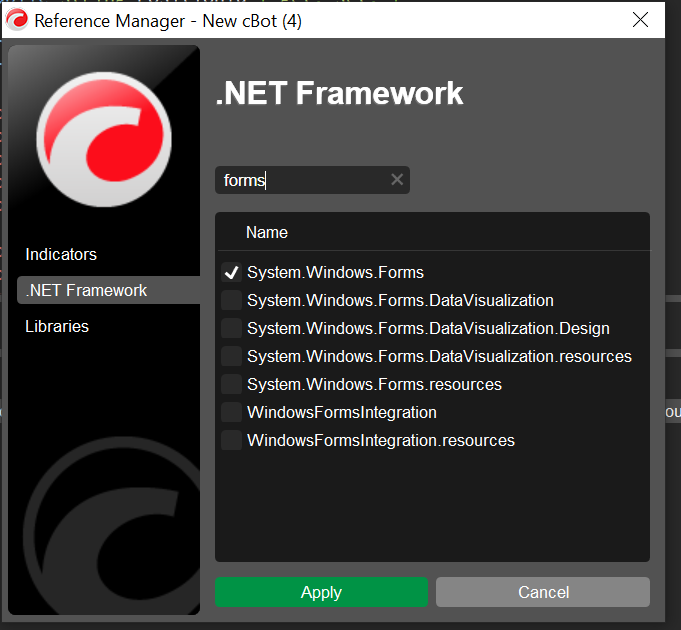The height and width of the screenshot is (630, 681).
Task: Click the Apply button
Action: [321, 592]
